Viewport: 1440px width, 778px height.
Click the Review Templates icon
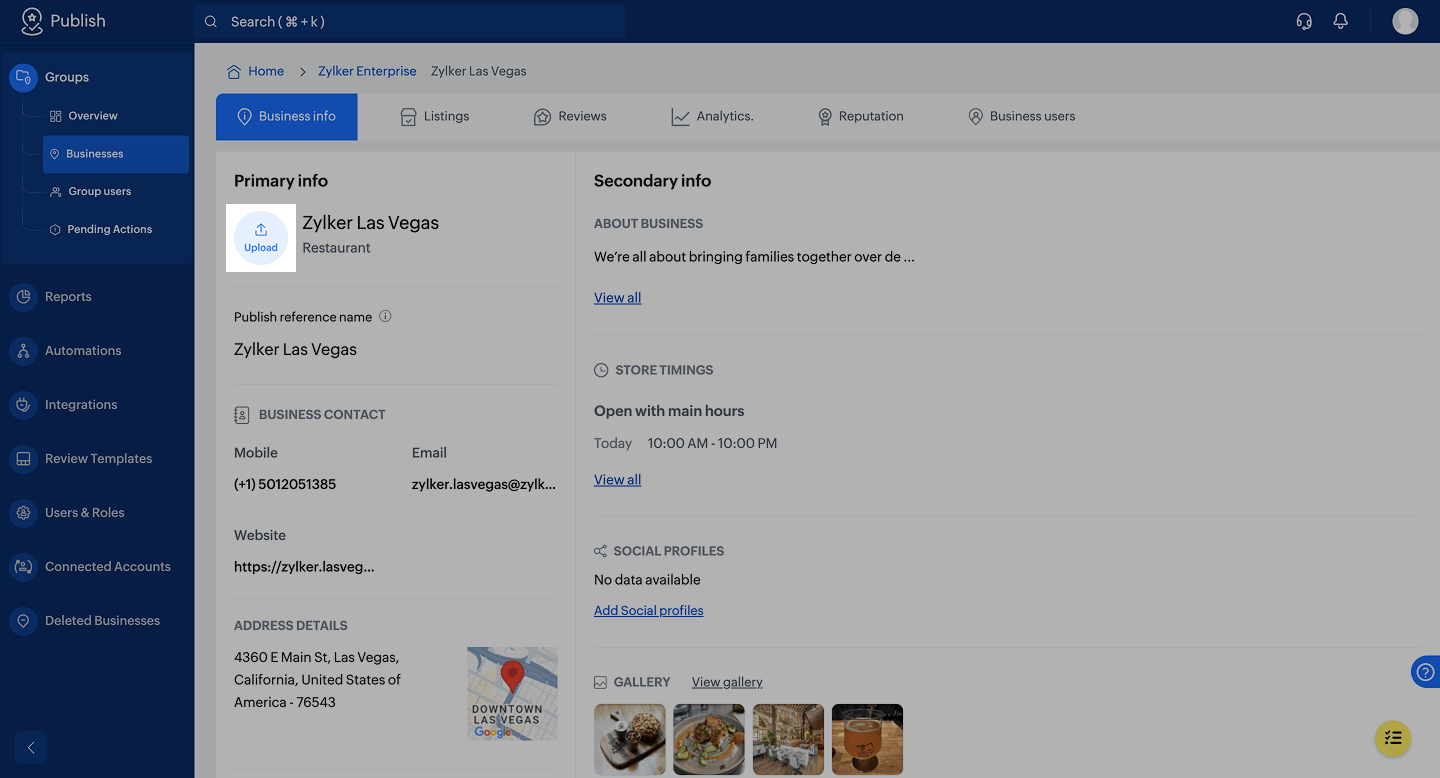pyautogui.click(x=23, y=459)
